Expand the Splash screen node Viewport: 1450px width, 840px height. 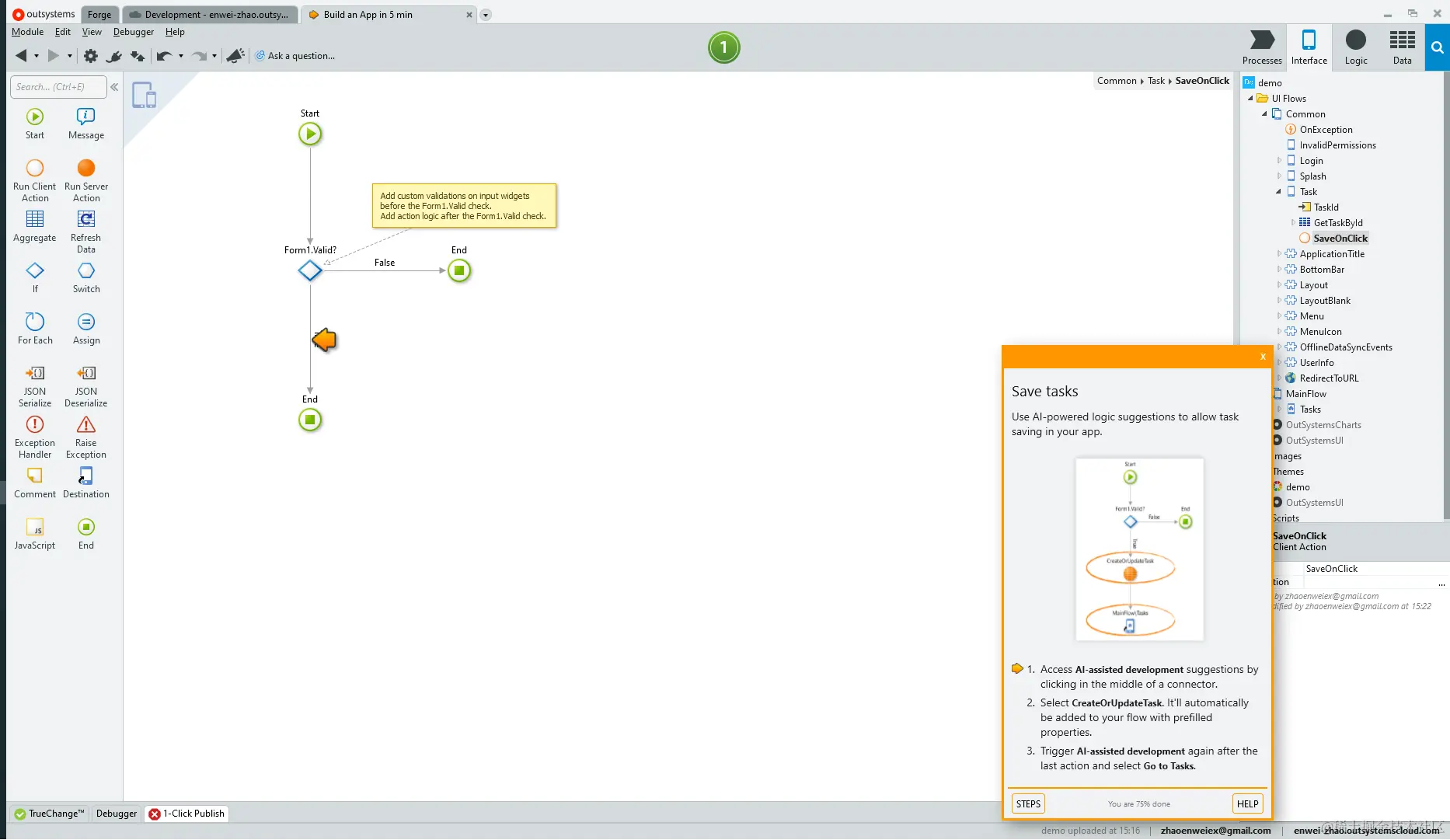pyautogui.click(x=1279, y=176)
